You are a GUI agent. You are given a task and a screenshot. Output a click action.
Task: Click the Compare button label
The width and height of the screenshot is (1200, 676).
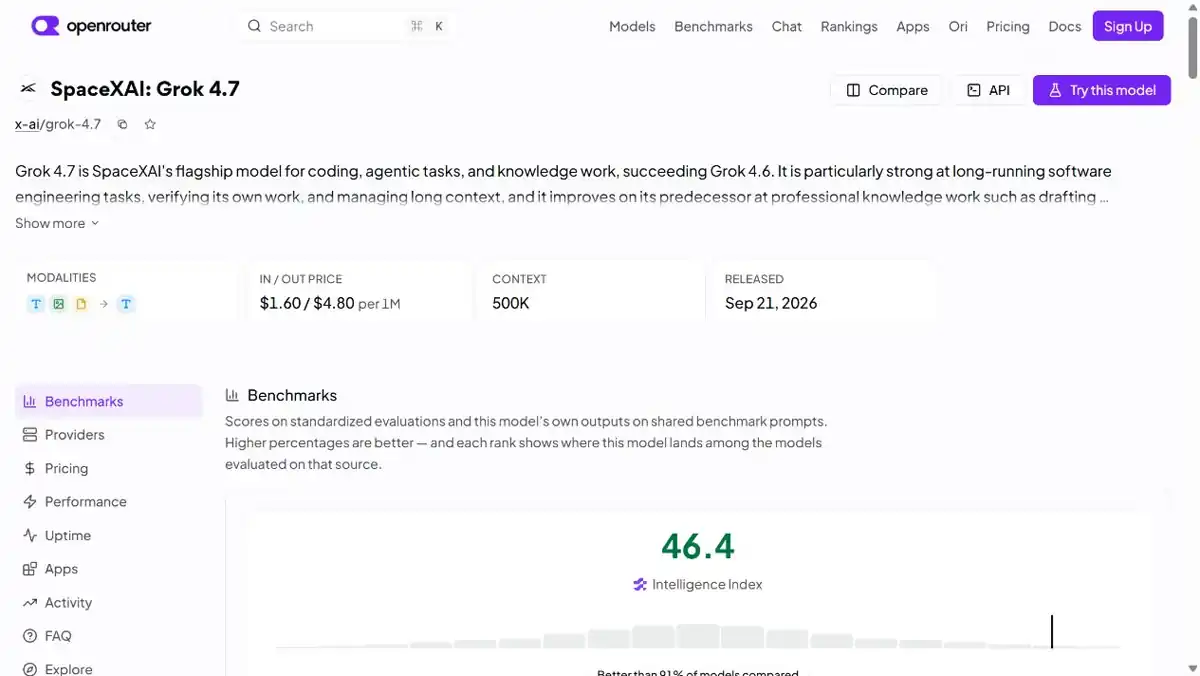[x=898, y=90]
